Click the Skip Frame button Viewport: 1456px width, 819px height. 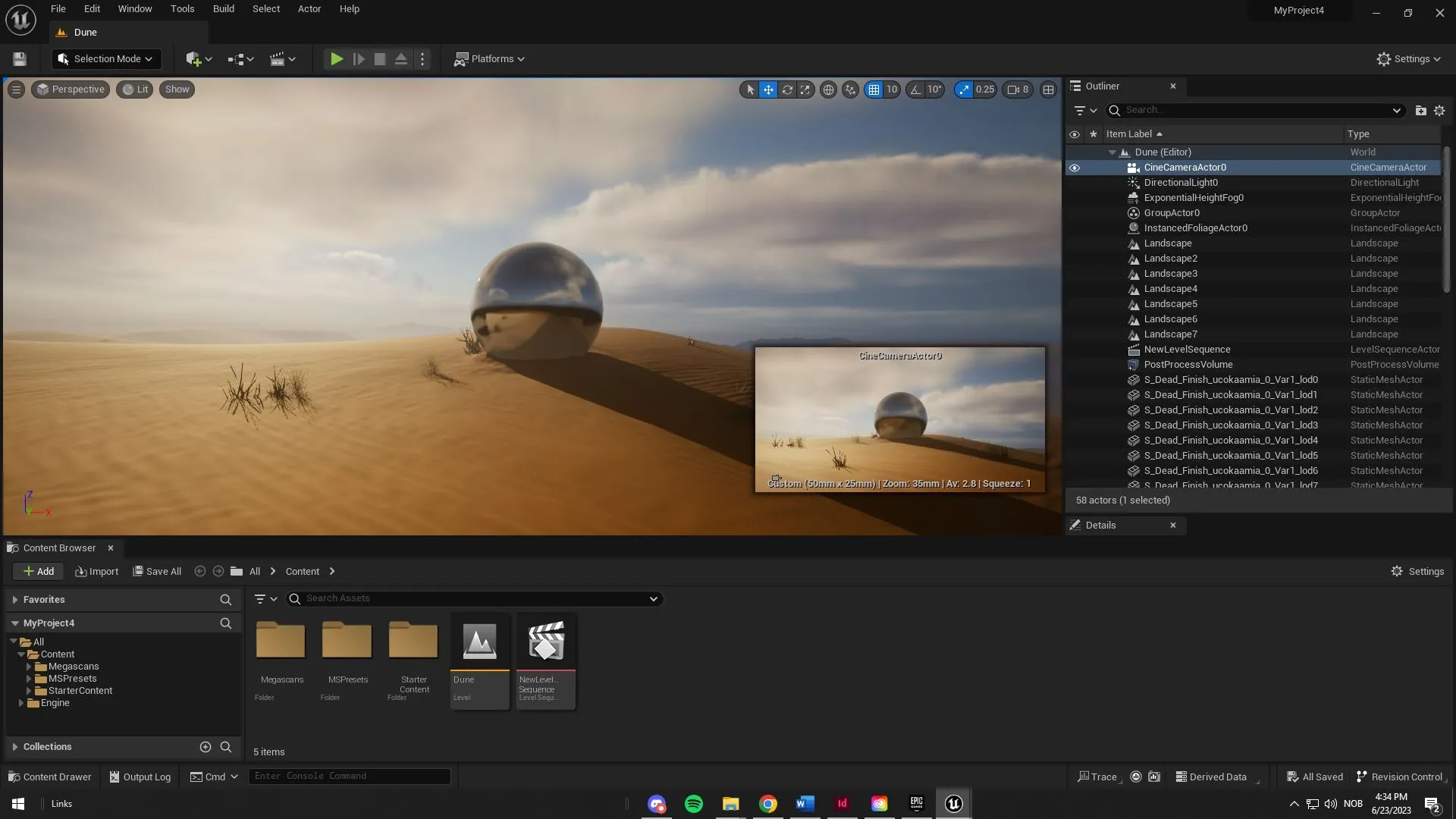click(359, 59)
